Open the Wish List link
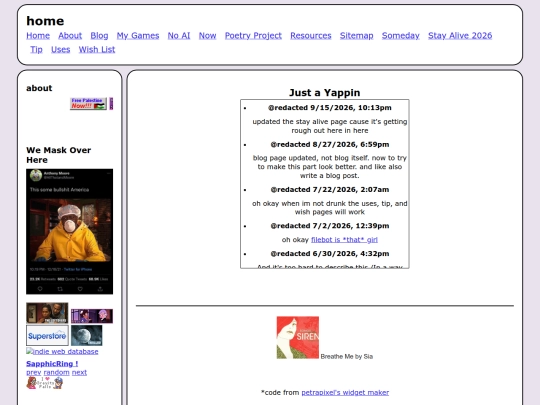 [x=97, y=50]
